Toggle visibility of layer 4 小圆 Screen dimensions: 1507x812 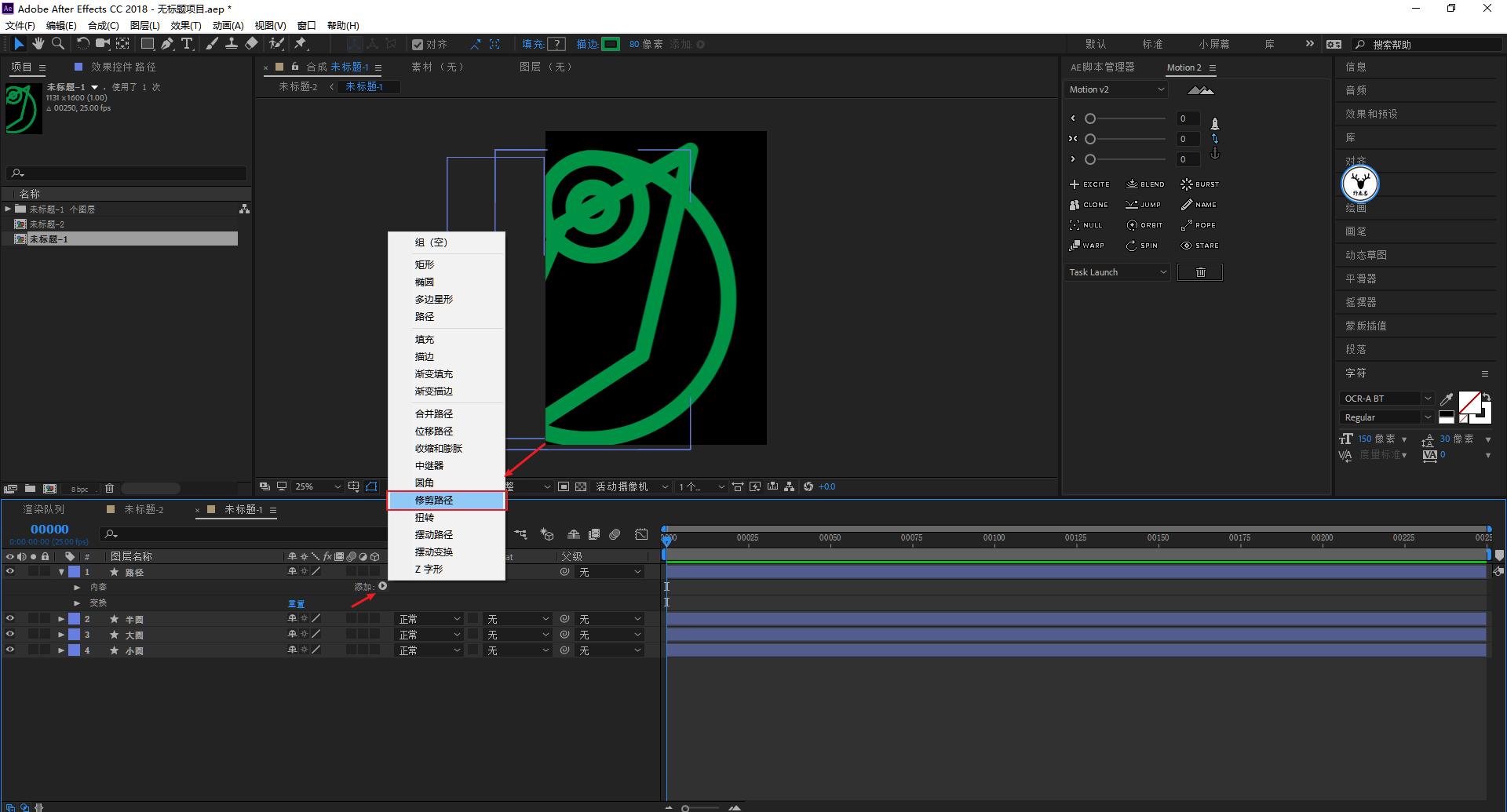(10, 650)
